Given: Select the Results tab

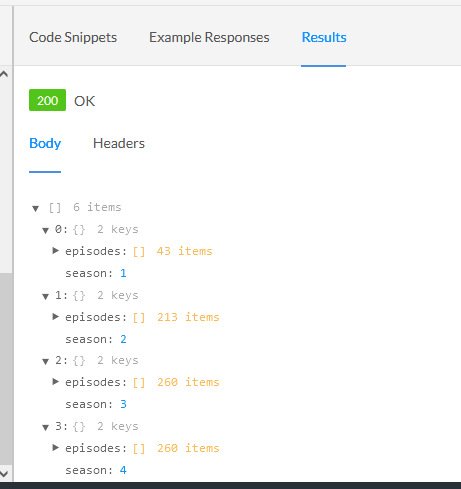Looking at the screenshot, I should pyautogui.click(x=324, y=37).
